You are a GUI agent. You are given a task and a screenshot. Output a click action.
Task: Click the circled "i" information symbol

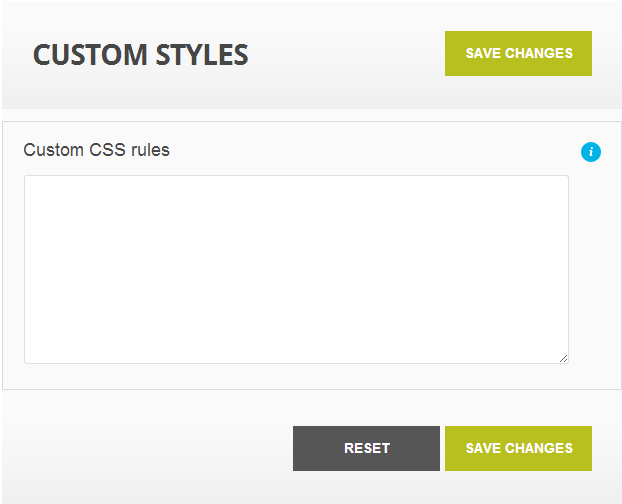[x=591, y=152]
